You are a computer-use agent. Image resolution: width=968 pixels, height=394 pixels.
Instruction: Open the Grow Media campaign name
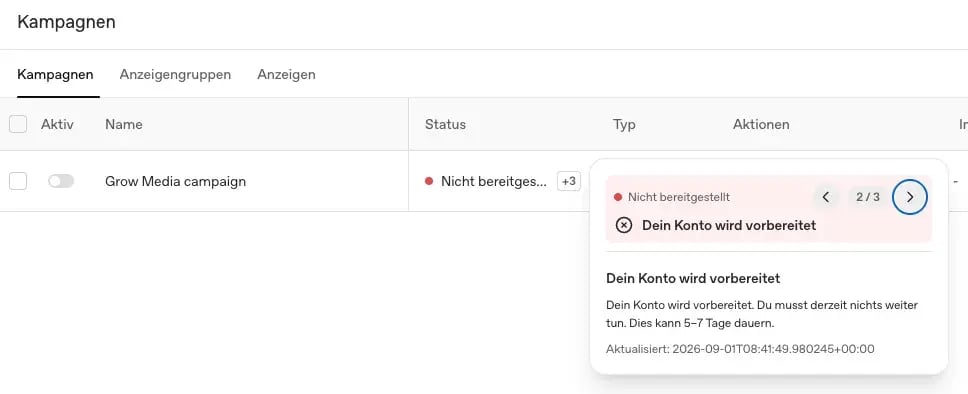pyautogui.click(x=175, y=182)
